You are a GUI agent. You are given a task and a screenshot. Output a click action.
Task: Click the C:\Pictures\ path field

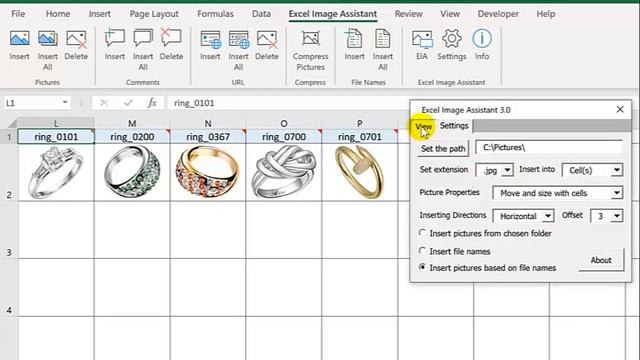coord(549,147)
